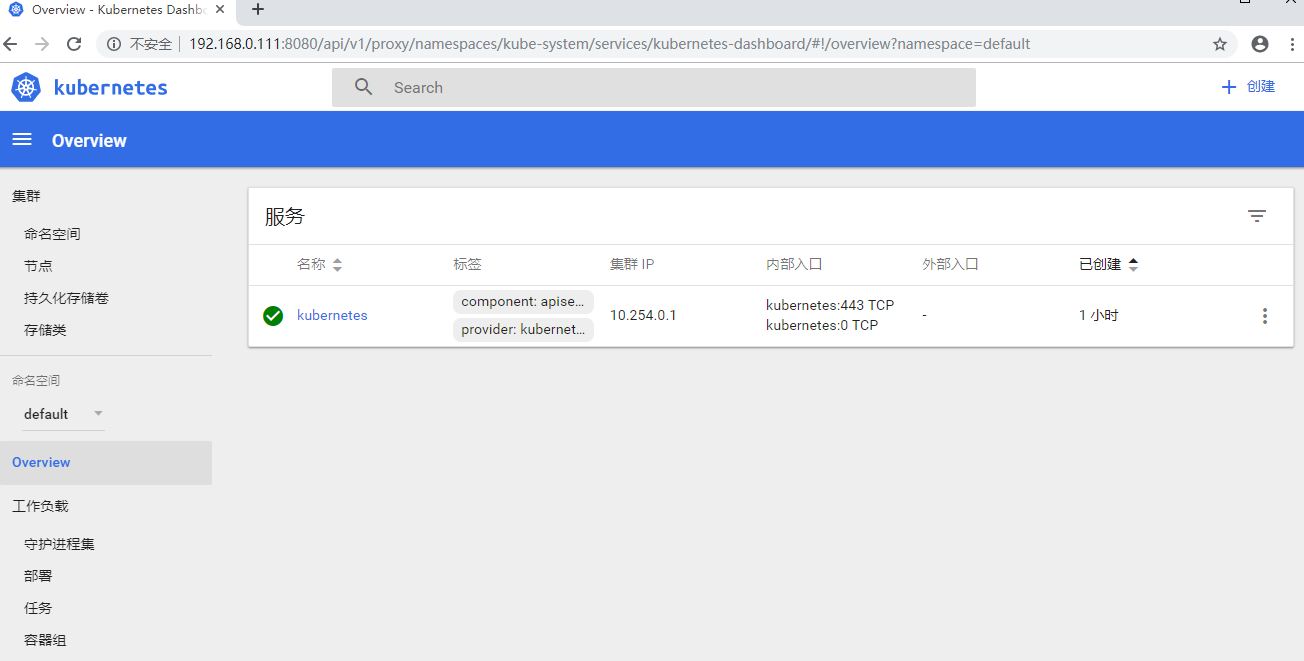This screenshot has width=1304, height=661.
Task: Open 部署 in the sidebar
Action: [x=38, y=576]
